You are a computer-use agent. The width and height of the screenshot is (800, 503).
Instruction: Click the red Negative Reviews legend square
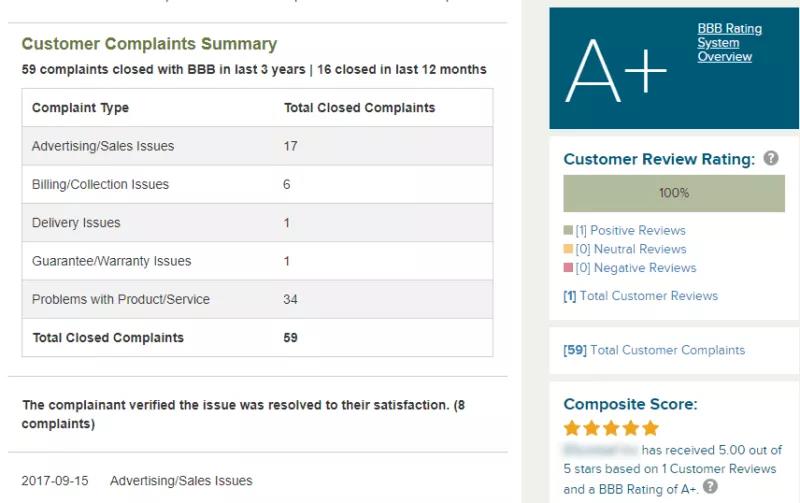pyautogui.click(x=569, y=268)
